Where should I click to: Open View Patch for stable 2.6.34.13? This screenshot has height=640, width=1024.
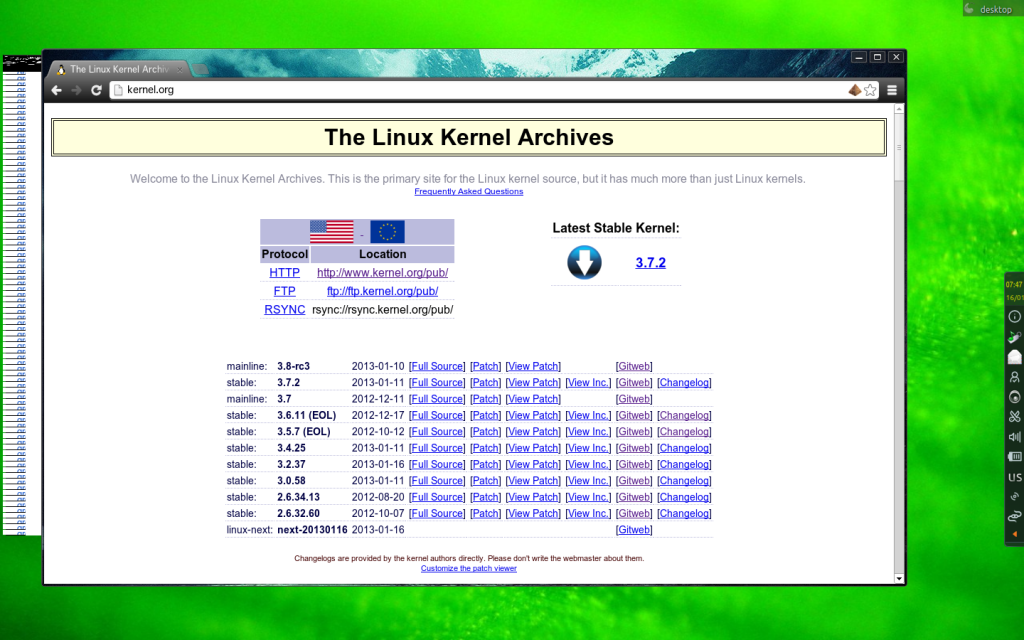(x=533, y=497)
